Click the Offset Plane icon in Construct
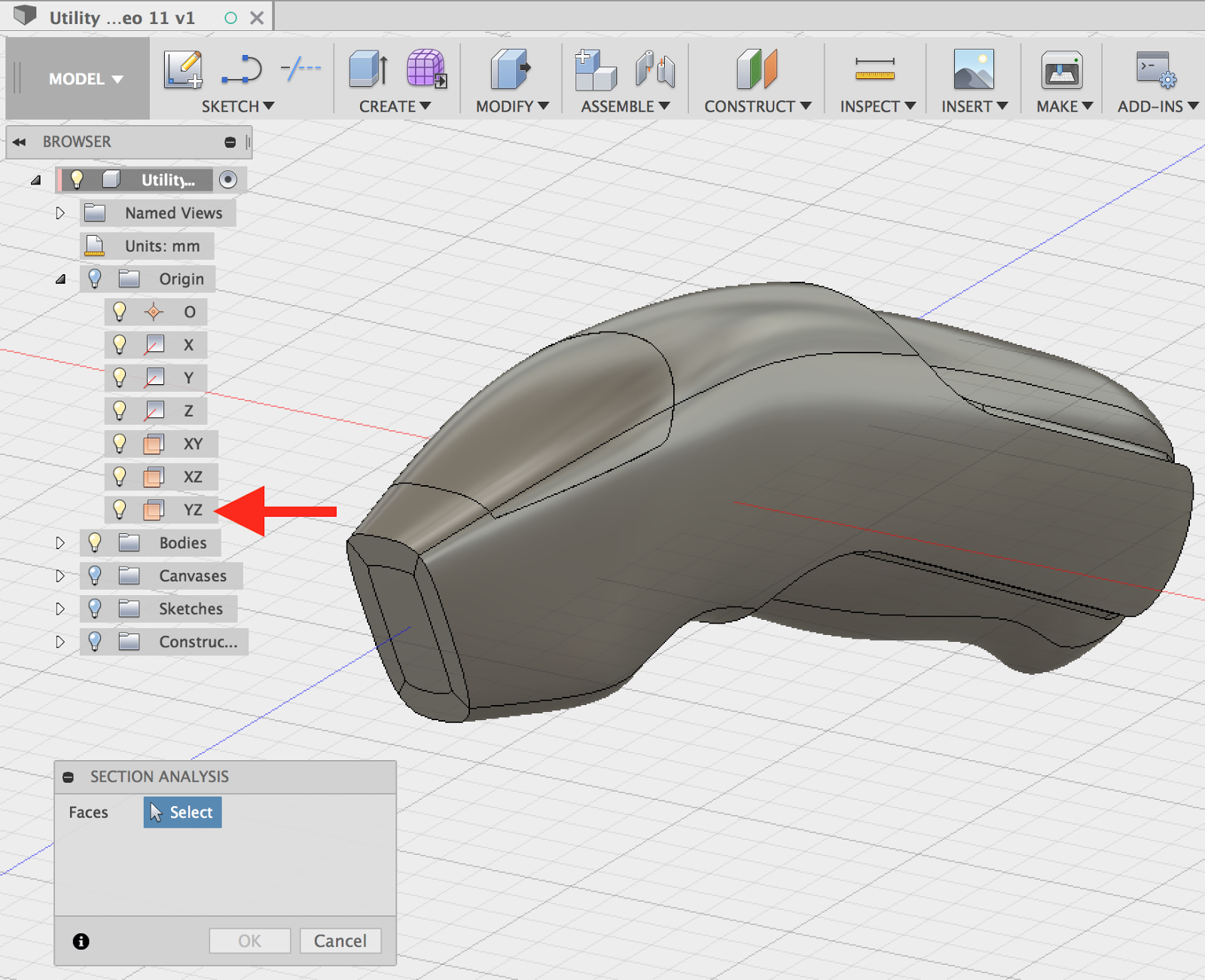Image resolution: width=1205 pixels, height=980 pixels. pos(756,69)
